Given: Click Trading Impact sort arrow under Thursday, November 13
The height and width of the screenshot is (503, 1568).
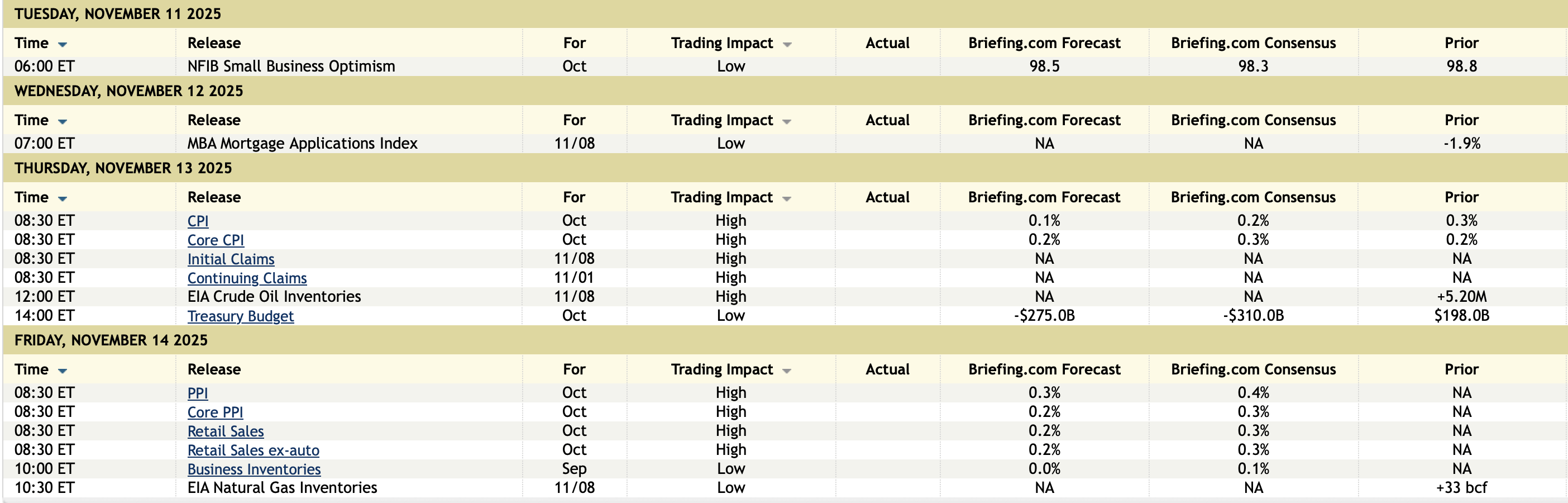Looking at the screenshot, I should 786,199.
